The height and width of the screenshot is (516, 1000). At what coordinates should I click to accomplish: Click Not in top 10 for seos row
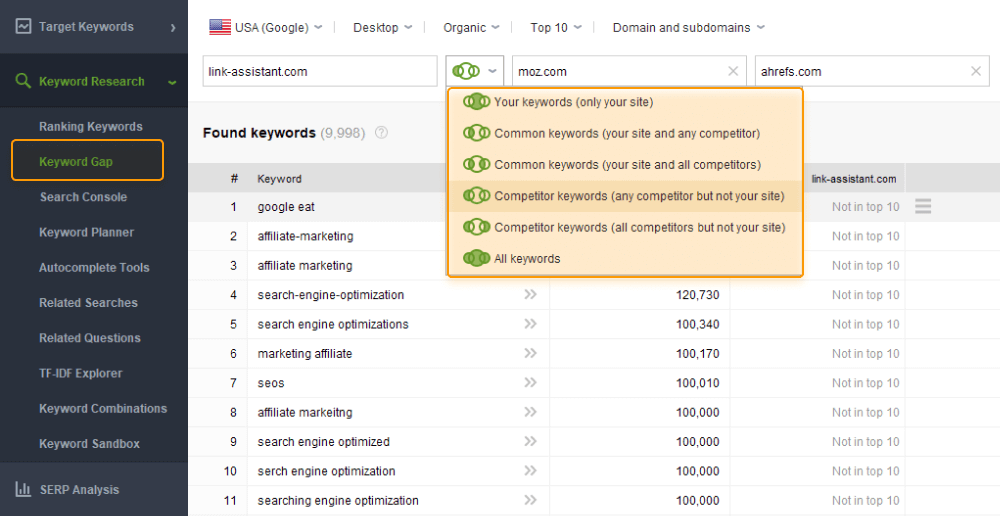pyautogui.click(x=865, y=383)
